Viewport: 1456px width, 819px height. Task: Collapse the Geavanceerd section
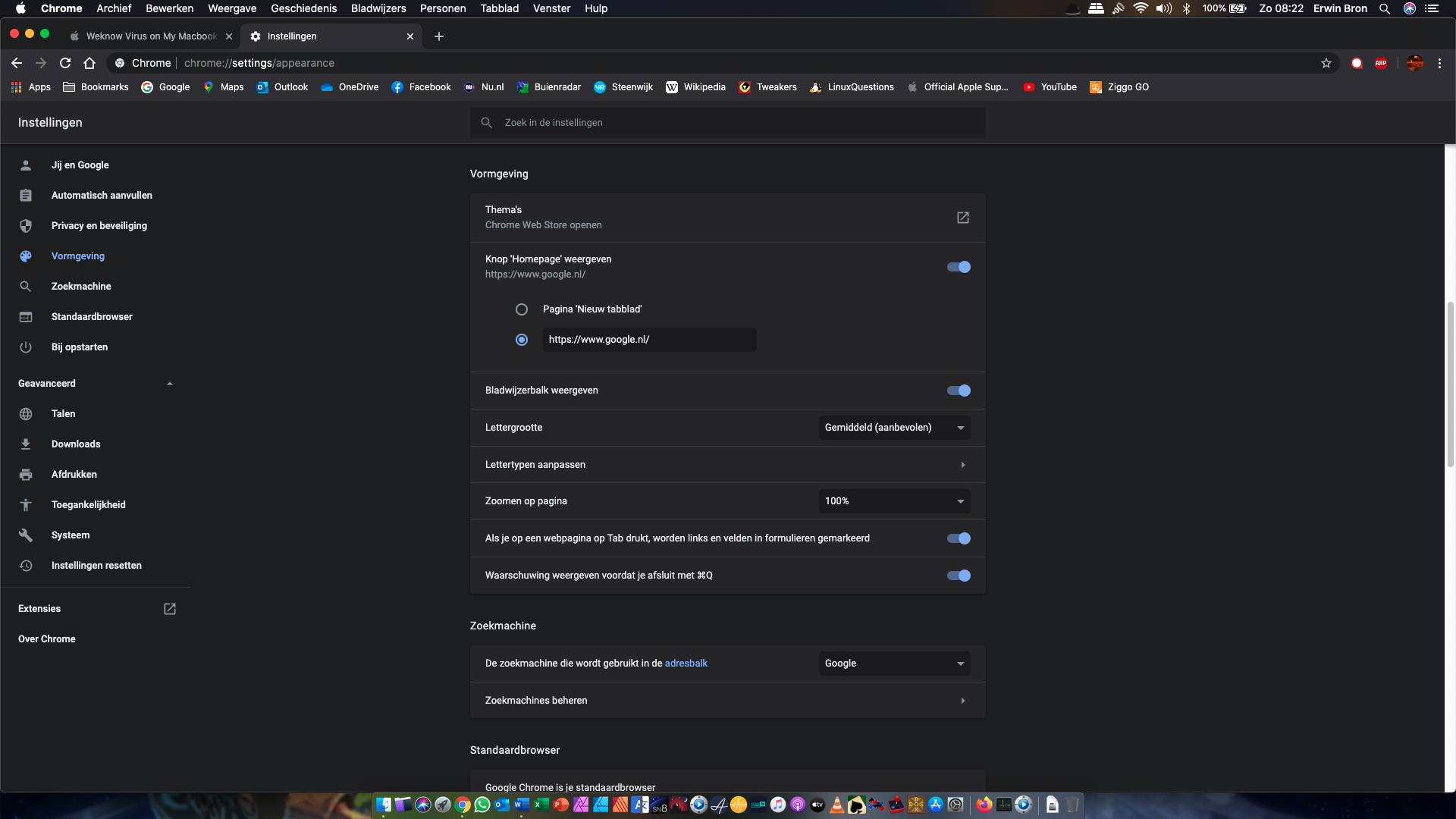tap(170, 384)
